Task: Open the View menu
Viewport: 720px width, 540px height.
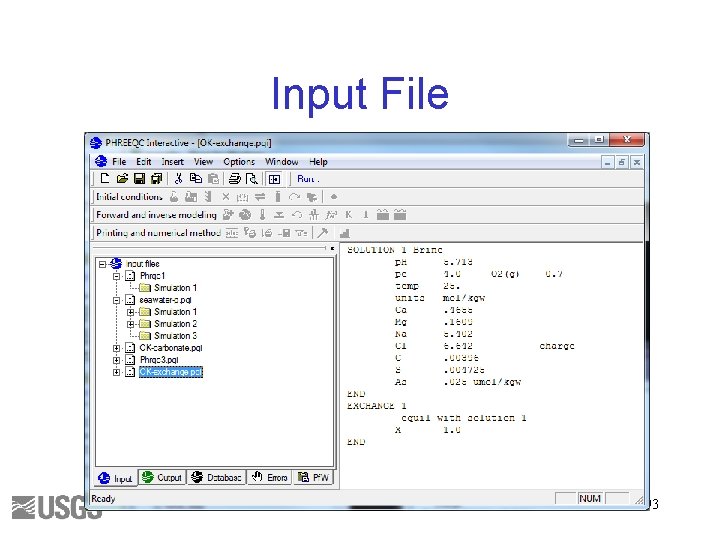Action: pos(203,162)
